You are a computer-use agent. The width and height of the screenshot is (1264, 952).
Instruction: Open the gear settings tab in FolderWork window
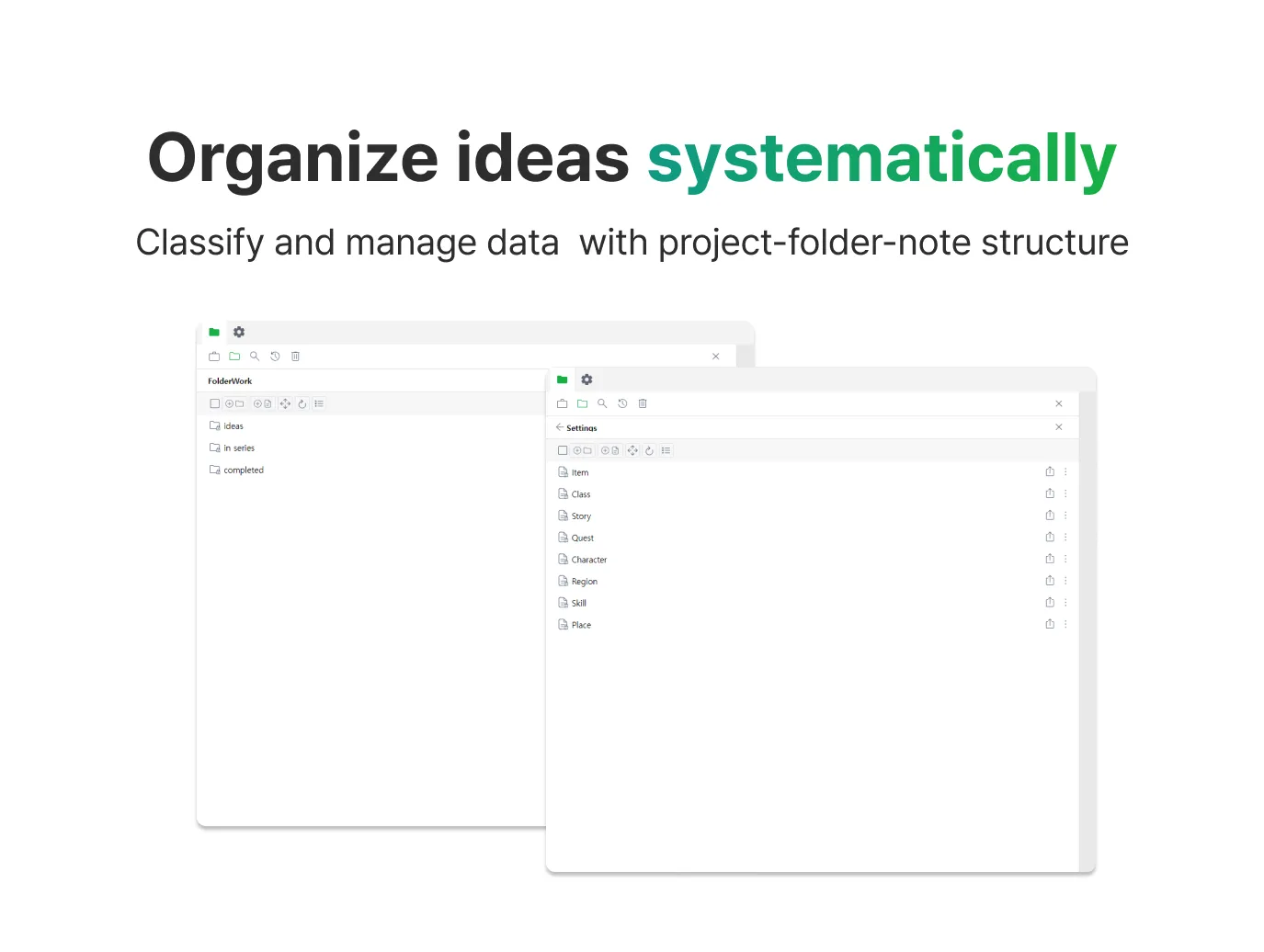coord(239,332)
